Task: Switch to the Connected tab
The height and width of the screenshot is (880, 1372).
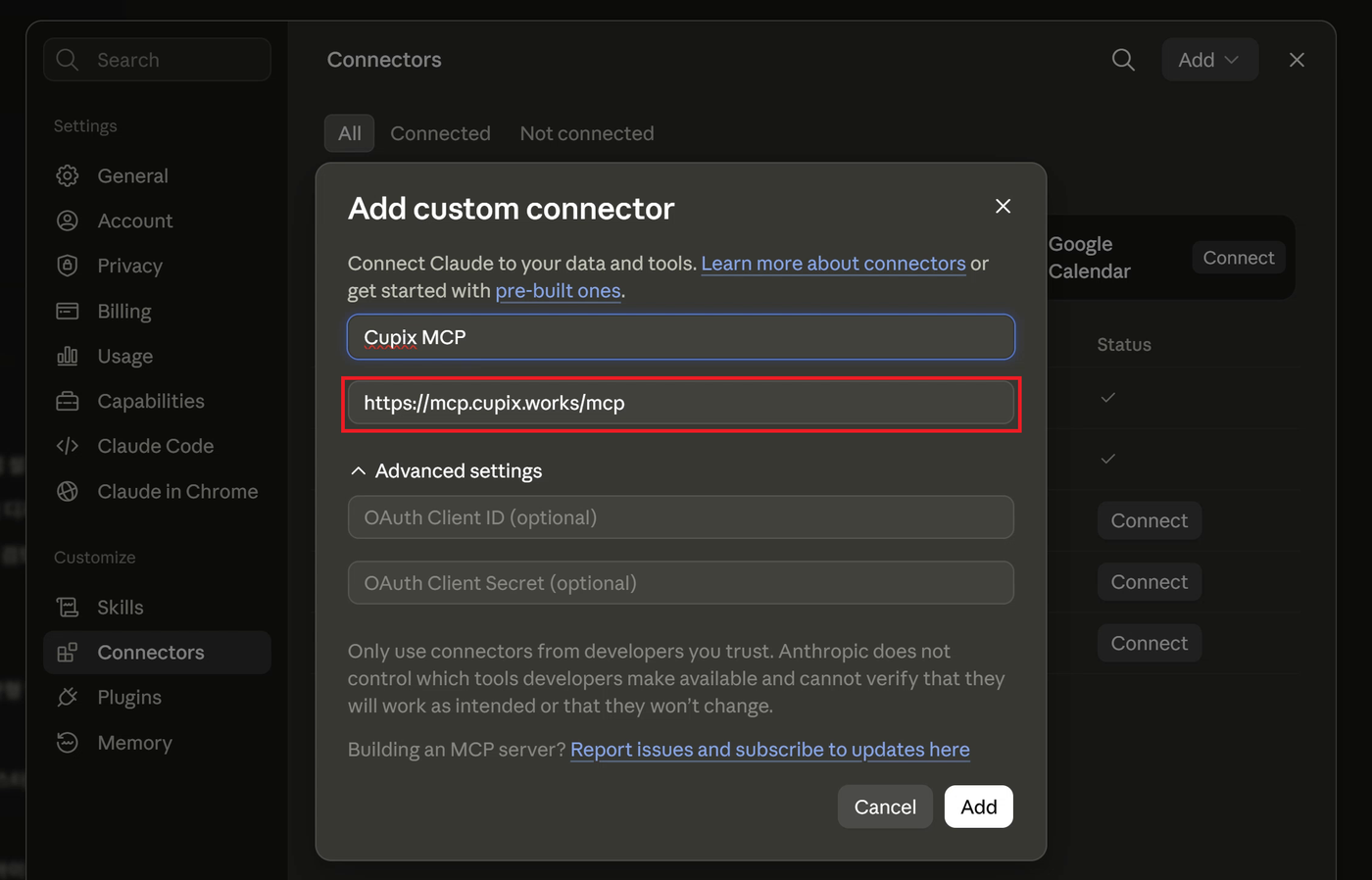Action: tap(440, 133)
